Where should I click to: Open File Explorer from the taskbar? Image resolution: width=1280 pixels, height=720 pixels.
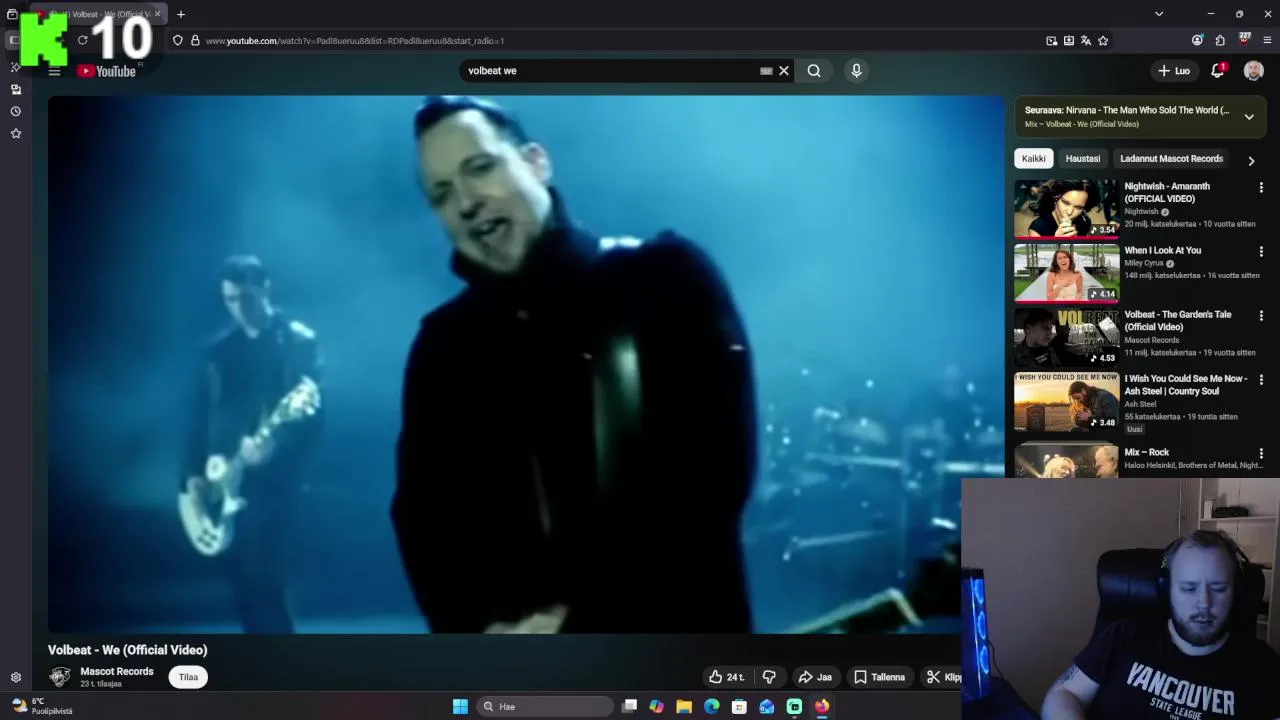coord(684,706)
